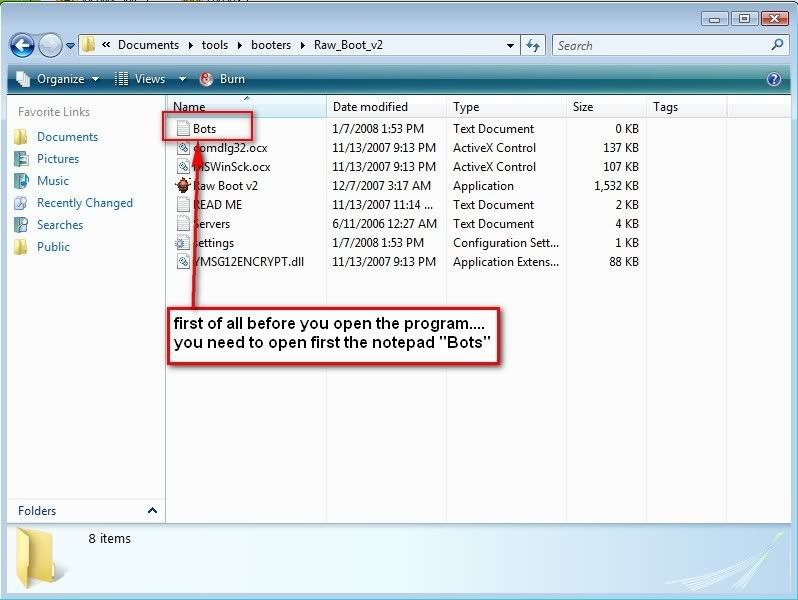Click the folder icon in address bar
The image size is (798, 600).
(x=88, y=45)
